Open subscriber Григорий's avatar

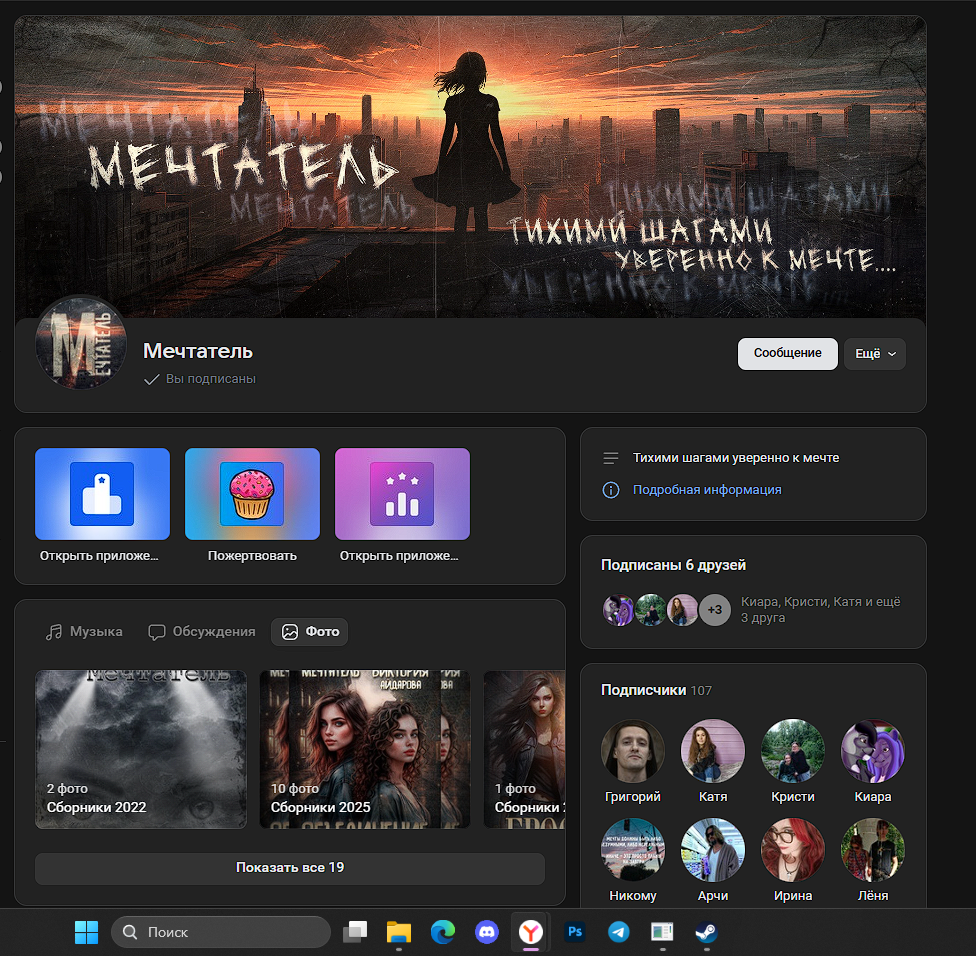click(x=632, y=751)
